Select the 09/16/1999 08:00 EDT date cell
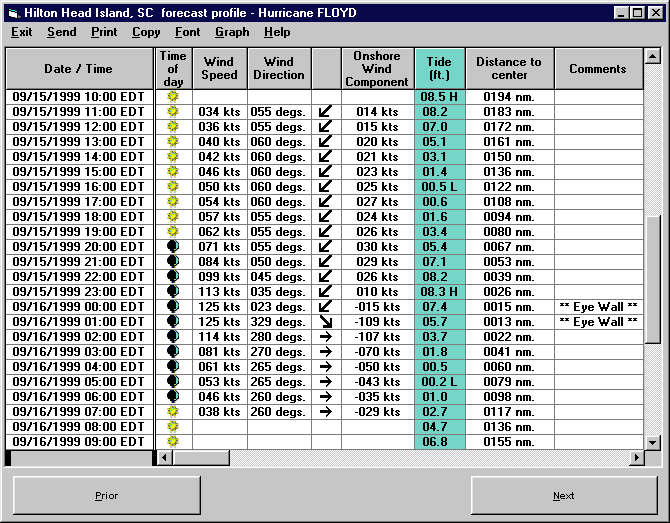This screenshot has height=523, width=670. [79, 426]
